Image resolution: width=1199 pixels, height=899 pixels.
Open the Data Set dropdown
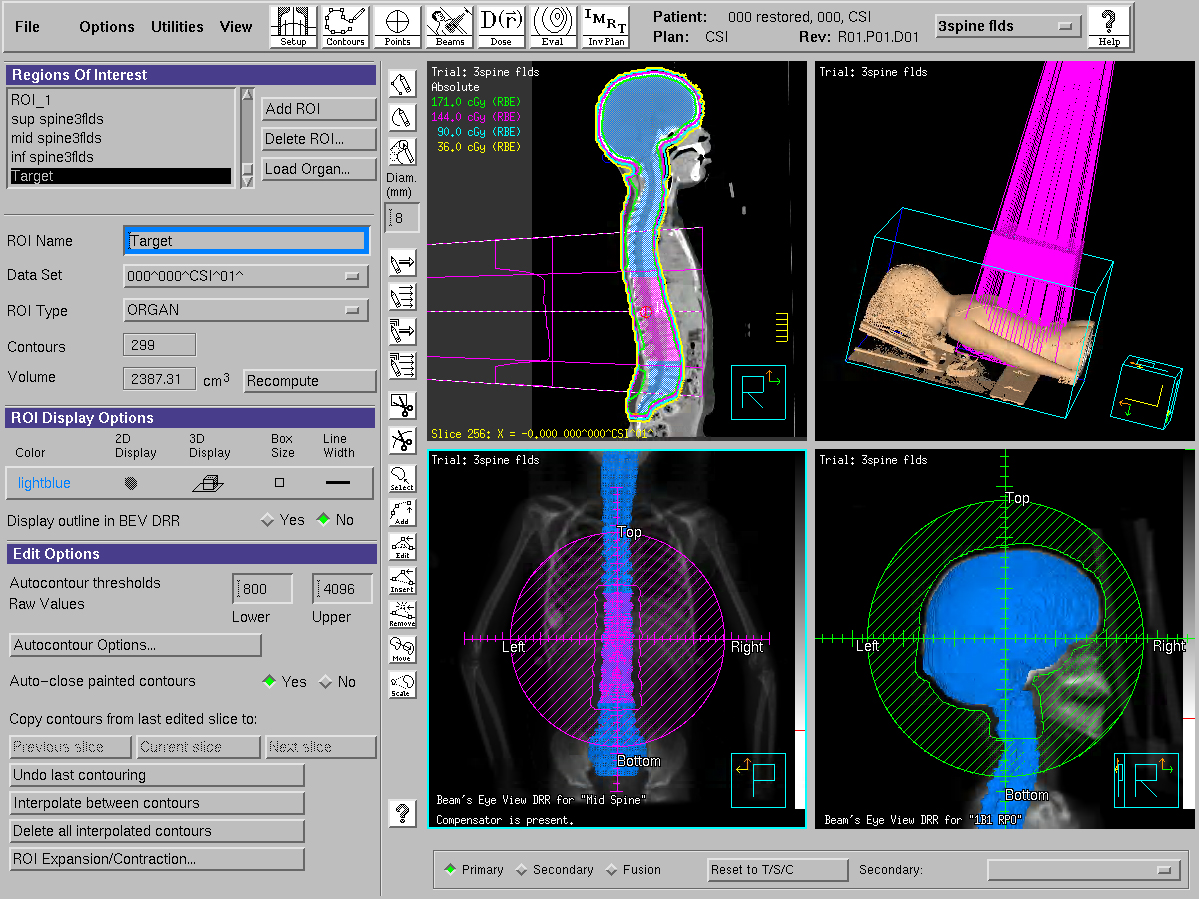tap(245, 276)
